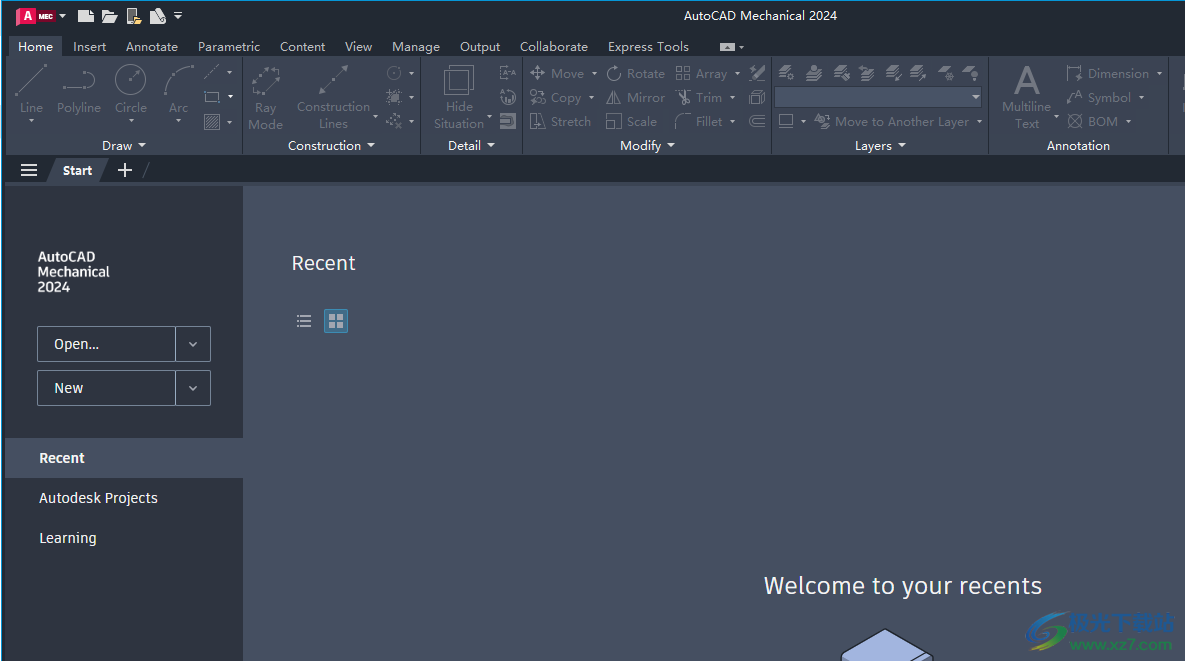Open the Learning section in sidebar
Screen dimensions: 1185x661
click(67, 537)
